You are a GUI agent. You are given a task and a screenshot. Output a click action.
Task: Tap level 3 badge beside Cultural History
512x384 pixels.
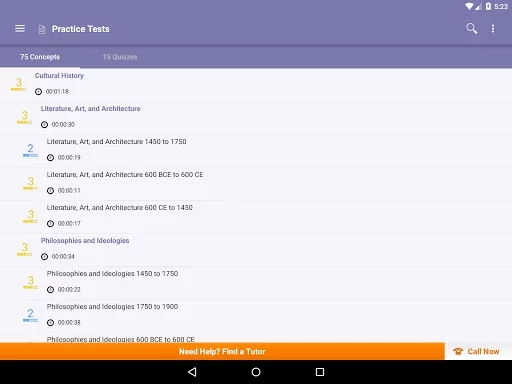click(x=19, y=84)
